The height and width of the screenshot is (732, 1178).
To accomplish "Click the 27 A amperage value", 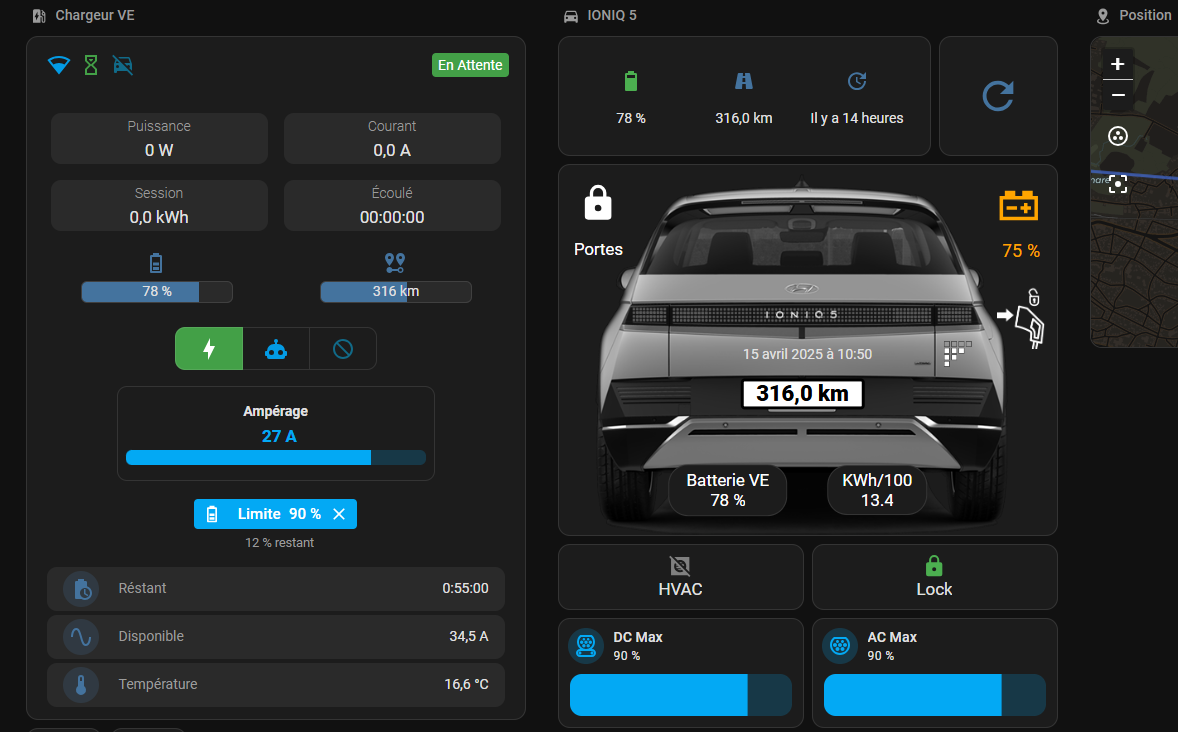I will point(279,437).
